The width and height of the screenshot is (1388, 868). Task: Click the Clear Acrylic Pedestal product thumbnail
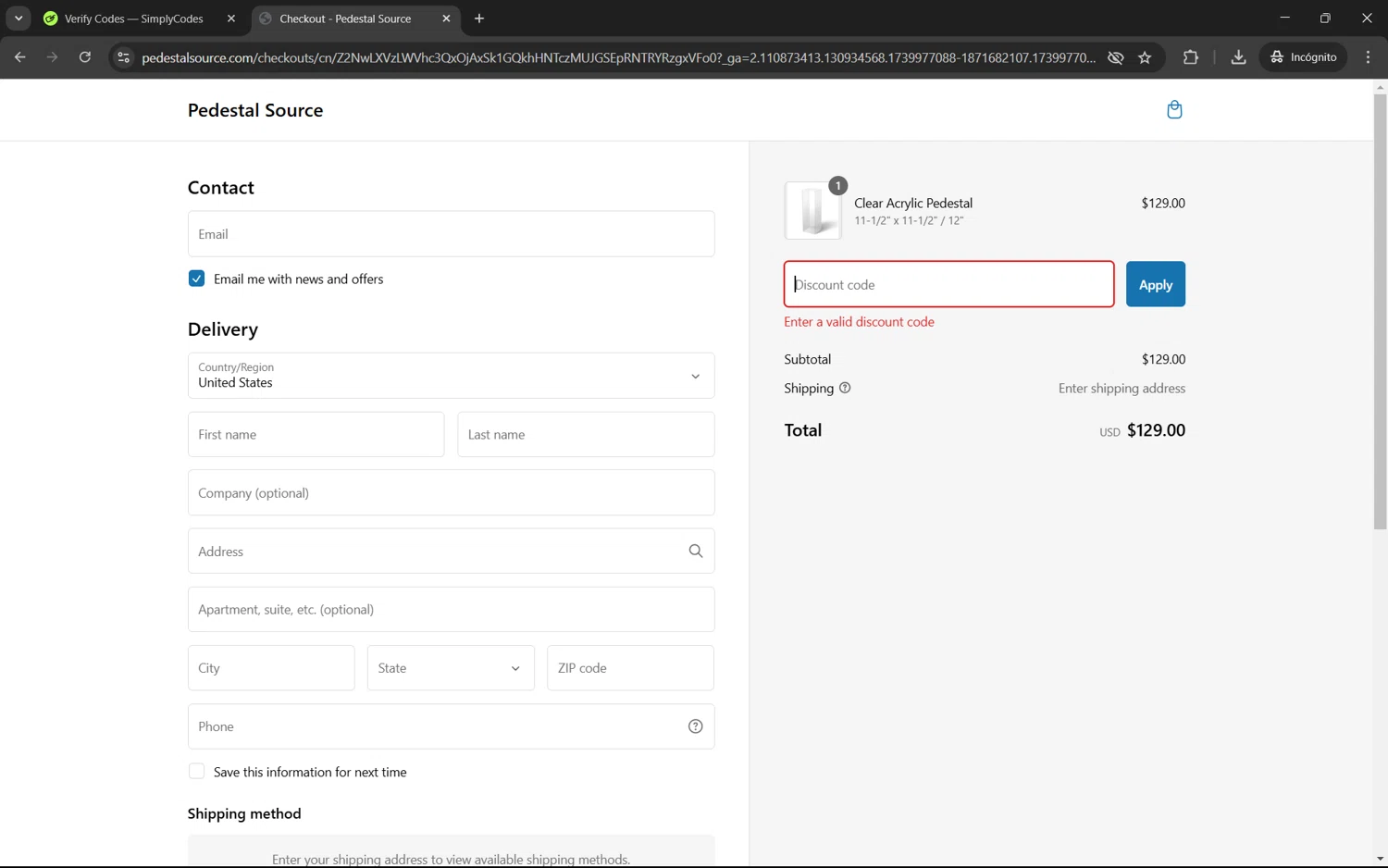click(812, 210)
